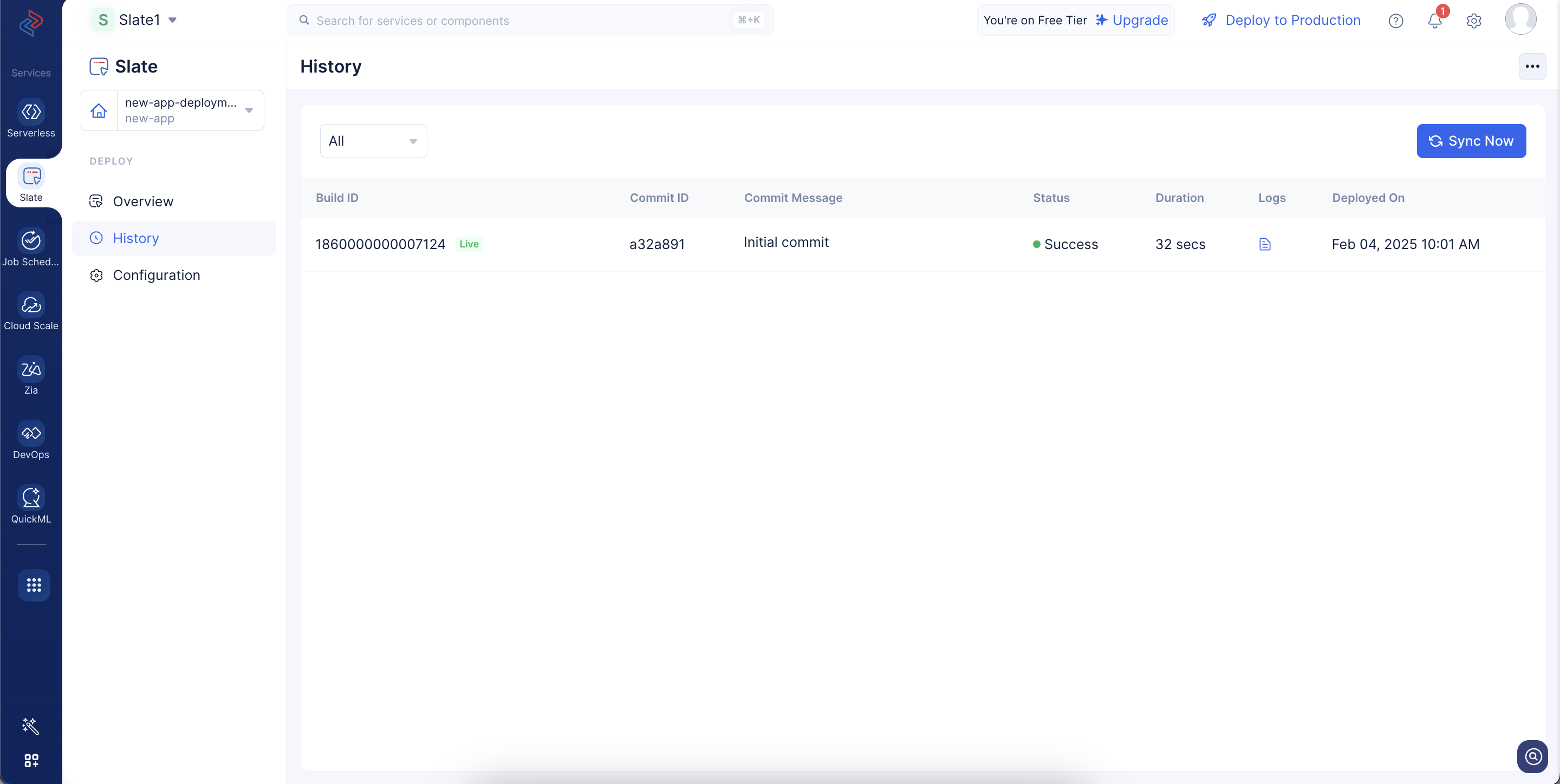Open the notifications bell
The height and width of the screenshot is (784, 1560).
[x=1435, y=21]
